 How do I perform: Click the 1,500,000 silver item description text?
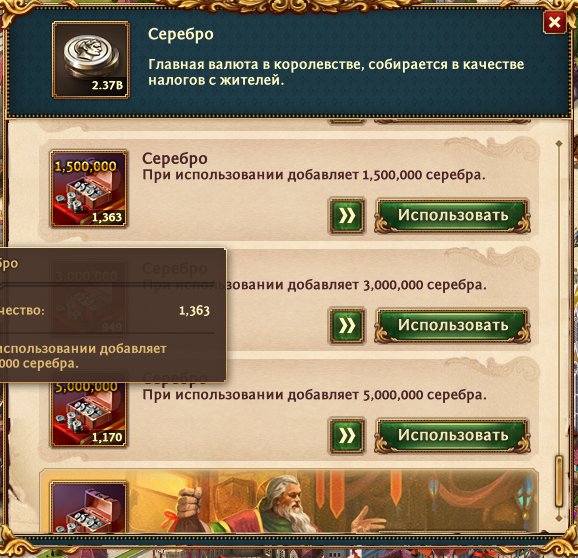pos(314,175)
